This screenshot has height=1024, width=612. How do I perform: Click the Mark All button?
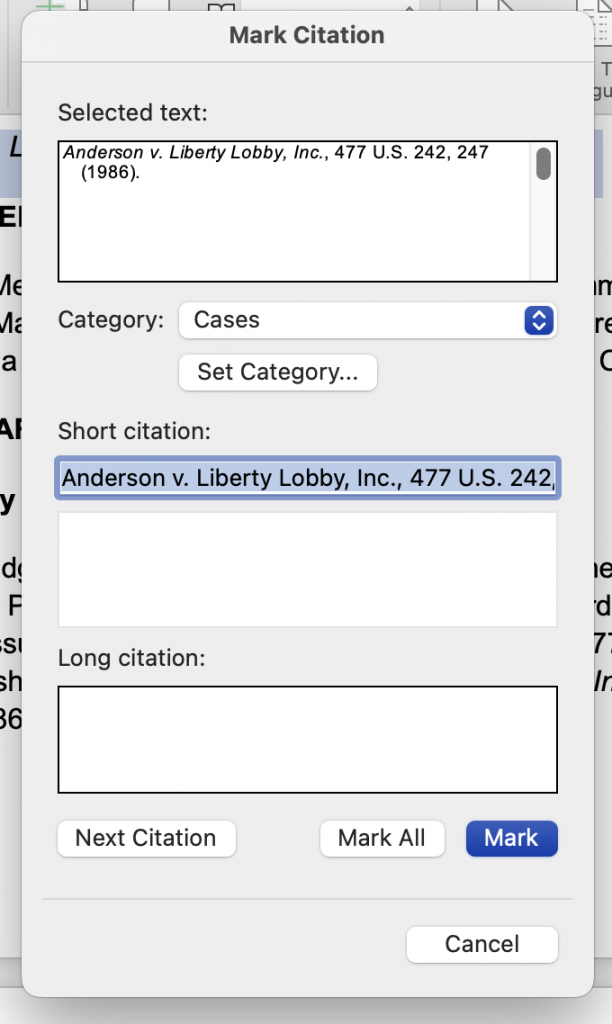click(382, 838)
